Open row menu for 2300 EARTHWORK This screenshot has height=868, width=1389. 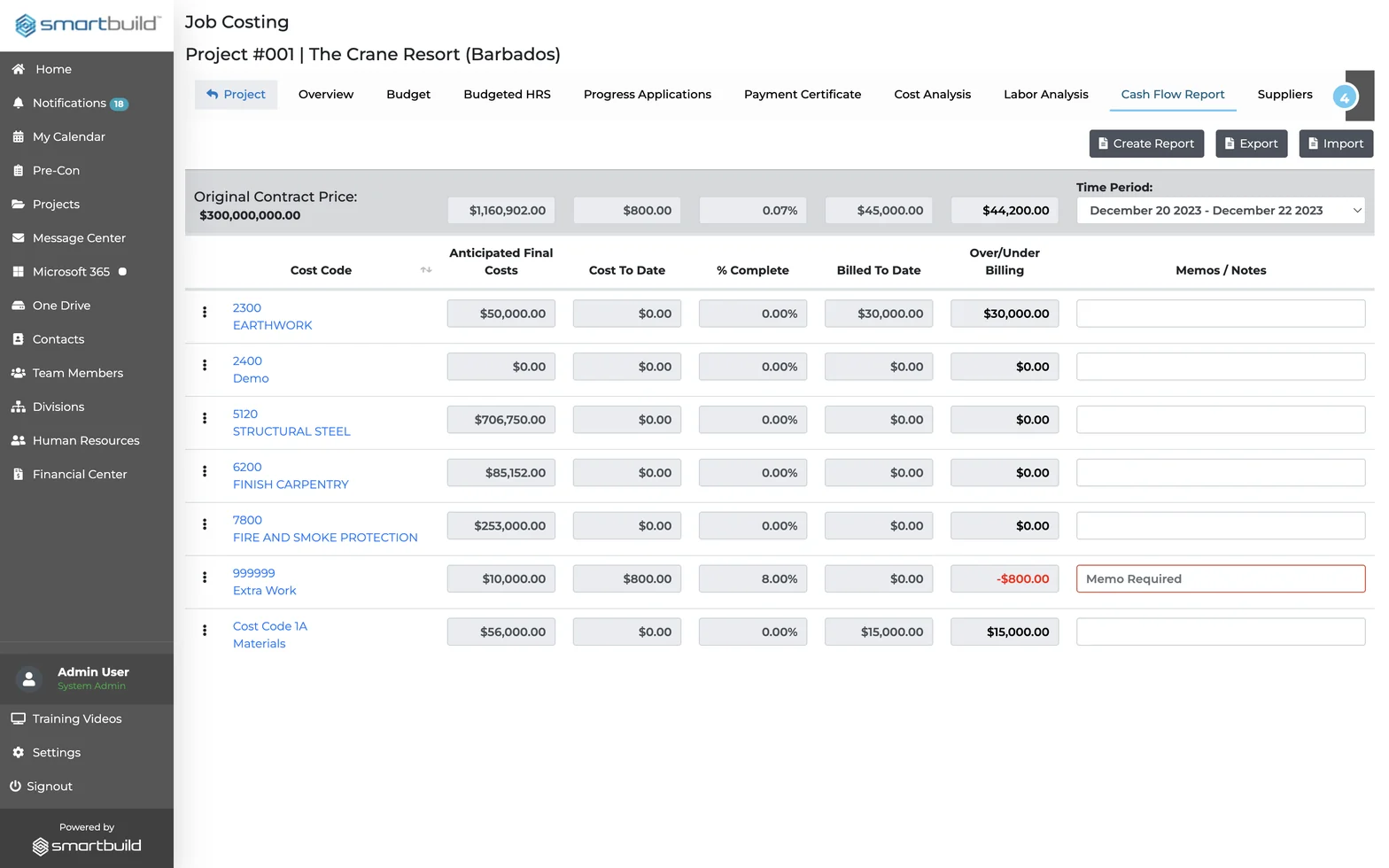205,312
